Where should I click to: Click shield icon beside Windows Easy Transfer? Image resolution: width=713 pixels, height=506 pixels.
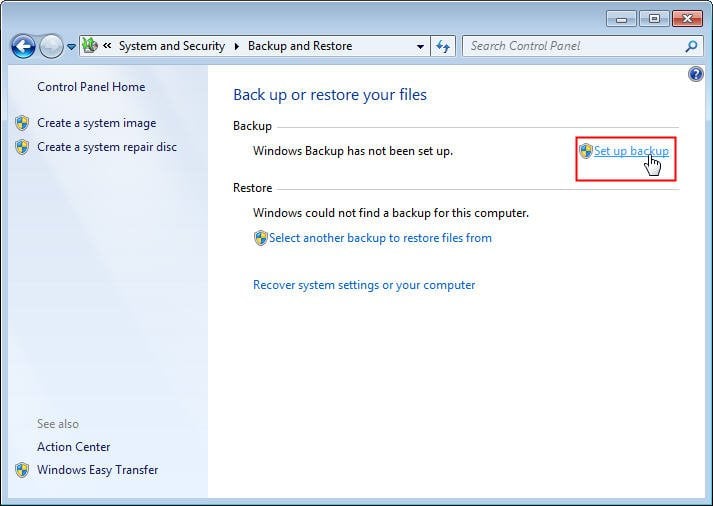coord(22,470)
